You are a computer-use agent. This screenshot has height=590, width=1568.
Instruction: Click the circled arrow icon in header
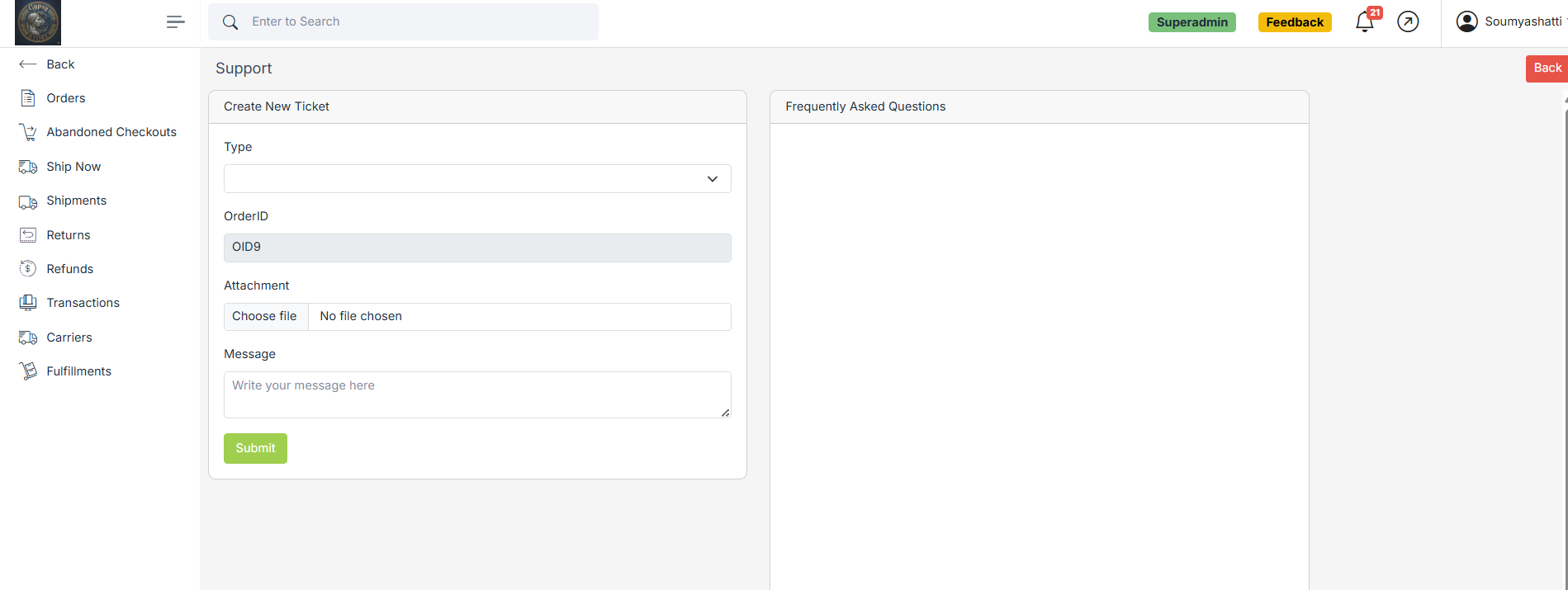click(1408, 22)
